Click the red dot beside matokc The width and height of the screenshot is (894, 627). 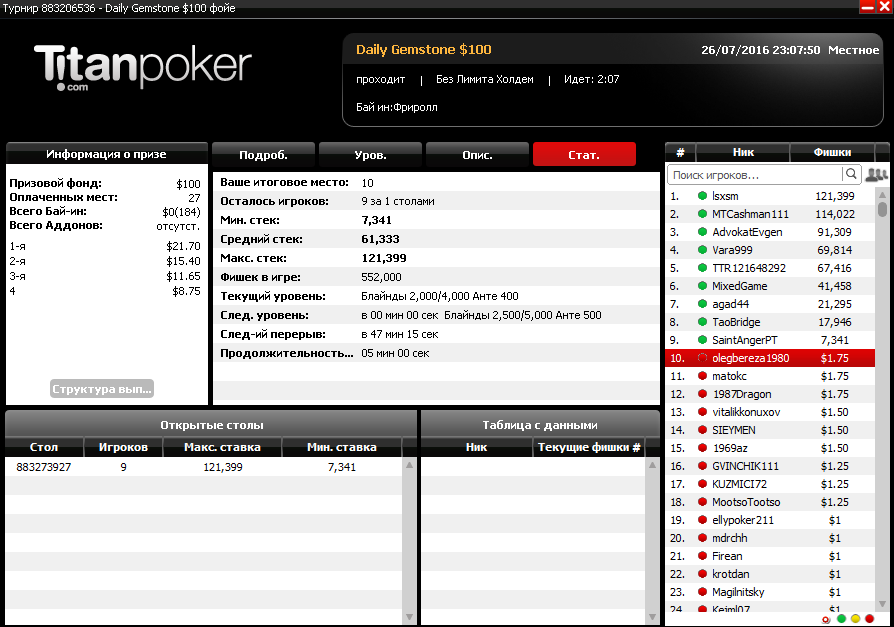[x=702, y=376]
